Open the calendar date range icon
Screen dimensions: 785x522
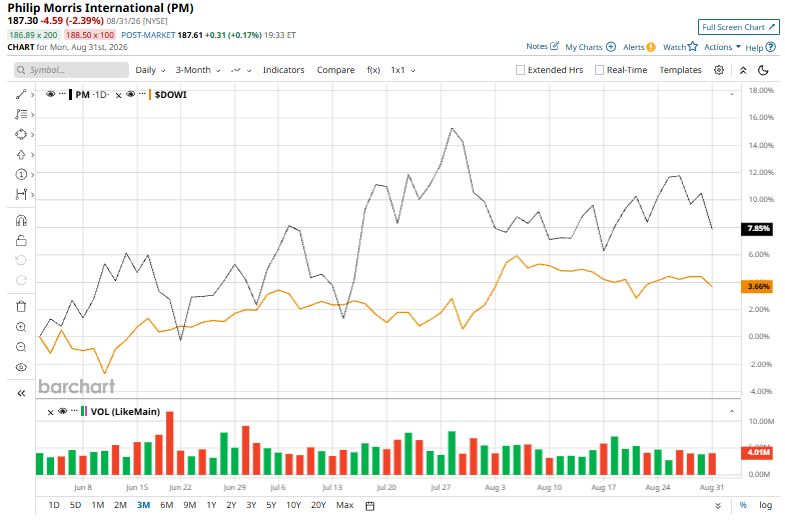pyautogui.click(x=370, y=505)
